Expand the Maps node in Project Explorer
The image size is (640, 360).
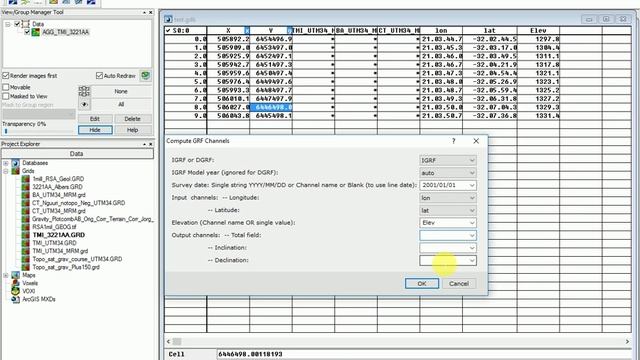coord(6,275)
